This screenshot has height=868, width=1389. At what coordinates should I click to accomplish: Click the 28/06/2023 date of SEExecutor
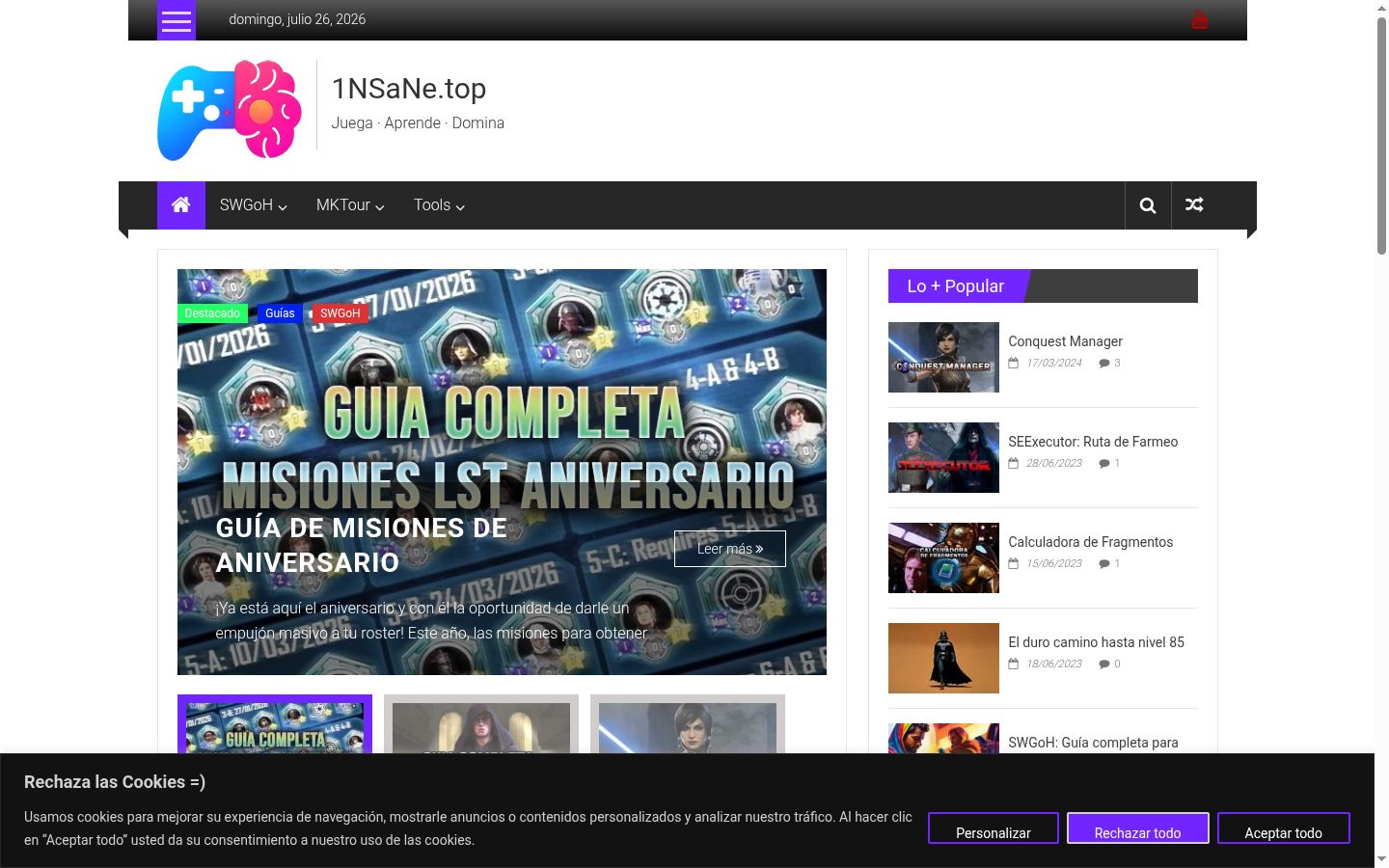coord(1054,464)
